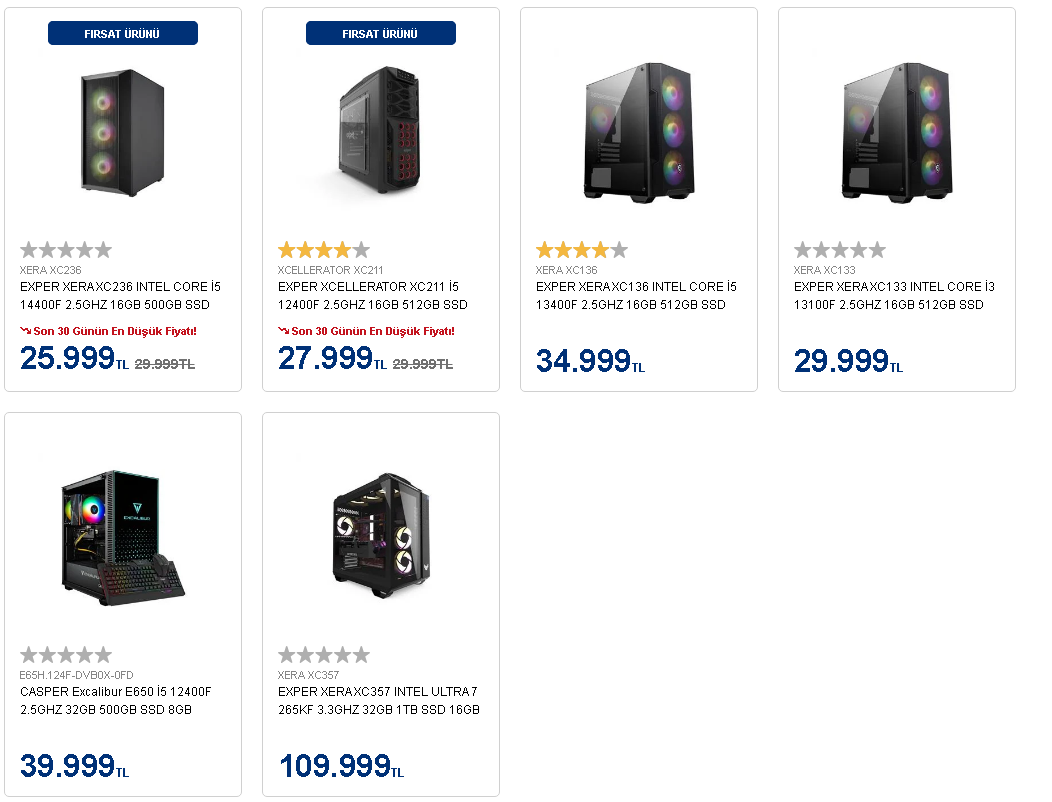Click the star rating for Xera XC136
The image size is (1052, 802).
point(581,250)
